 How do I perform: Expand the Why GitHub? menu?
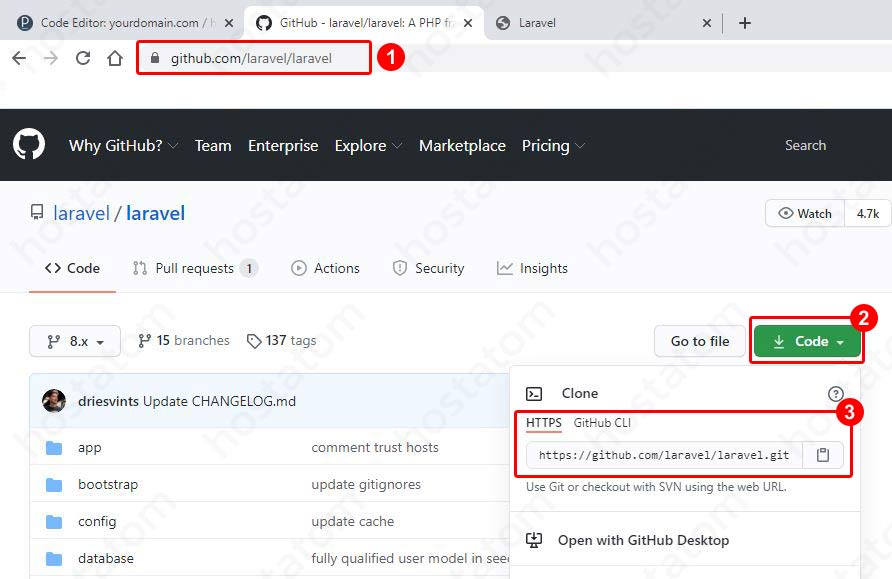123,146
